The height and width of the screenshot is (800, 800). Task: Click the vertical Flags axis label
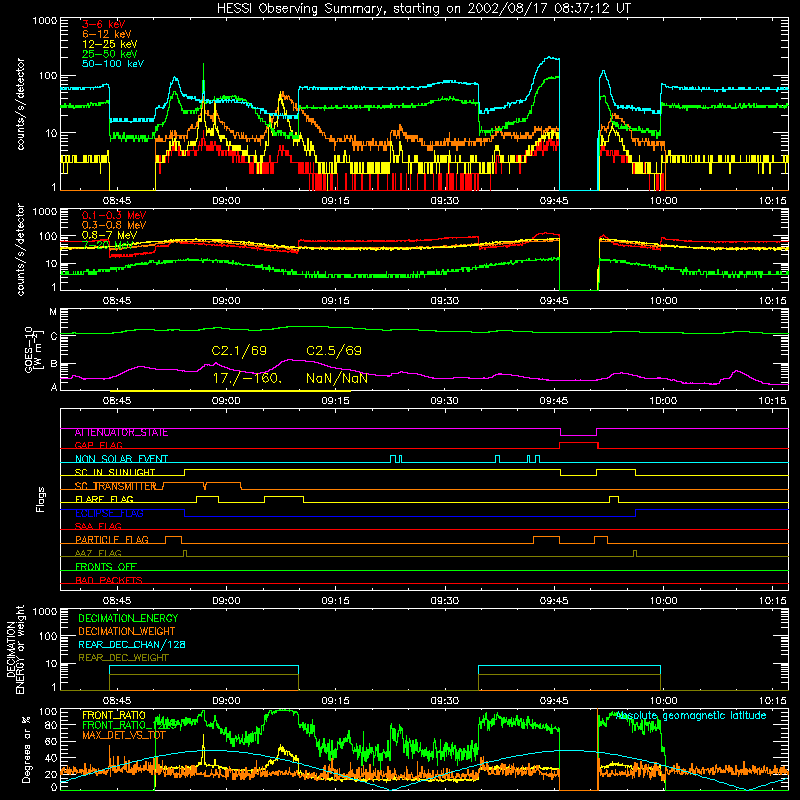pos(41,499)
